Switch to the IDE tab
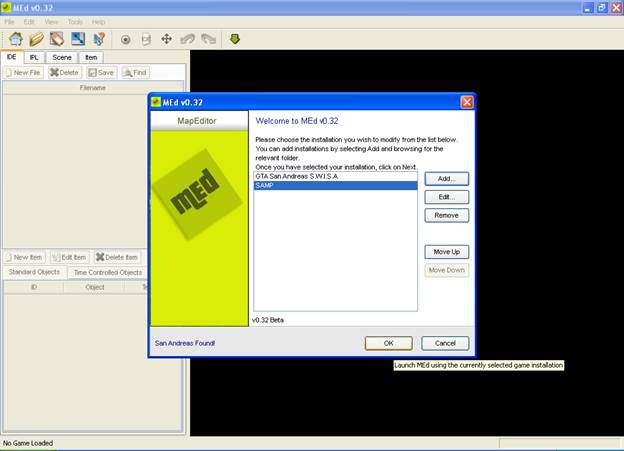The width and height of the screenshot is (624, 451). pos(12,57)
